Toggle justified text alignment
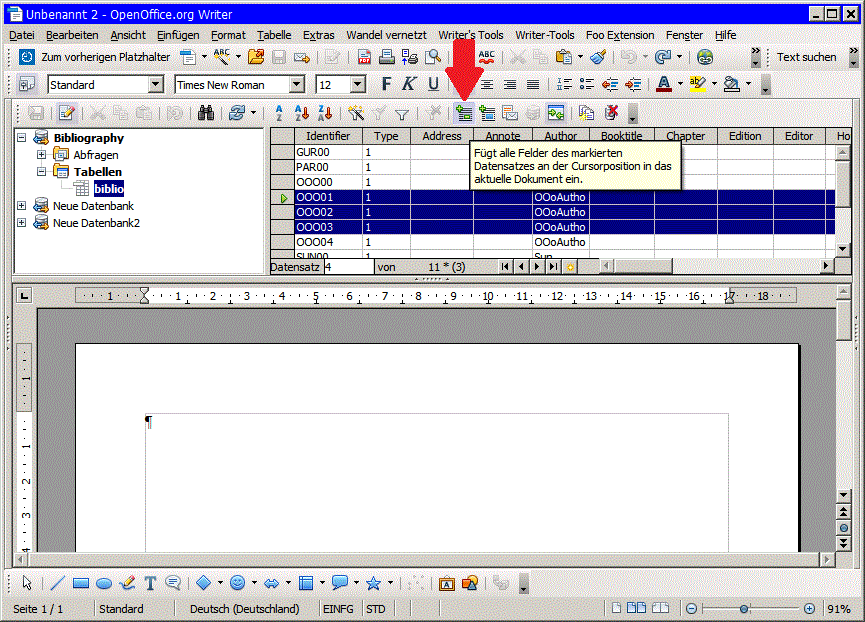This screenshot has width=865, height=622. (x=533, y=84)
